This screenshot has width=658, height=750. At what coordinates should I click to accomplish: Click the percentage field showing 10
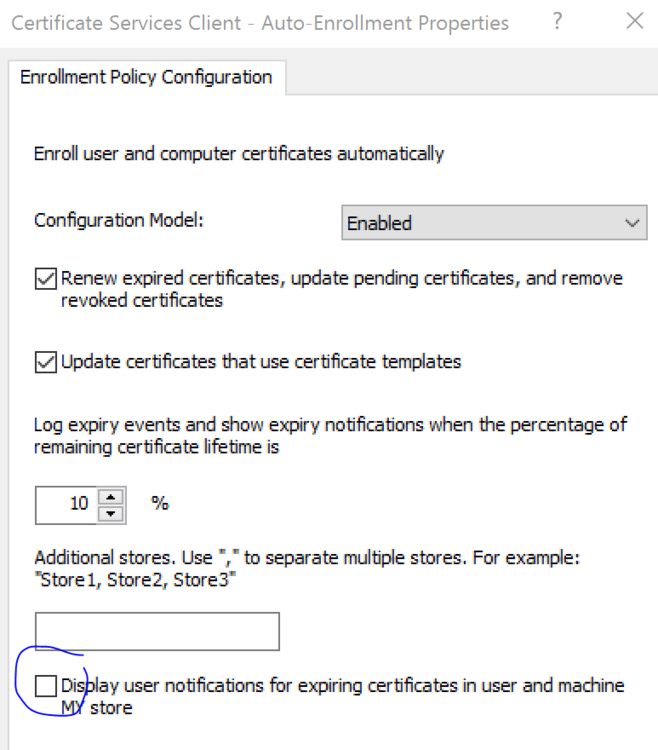68,504
